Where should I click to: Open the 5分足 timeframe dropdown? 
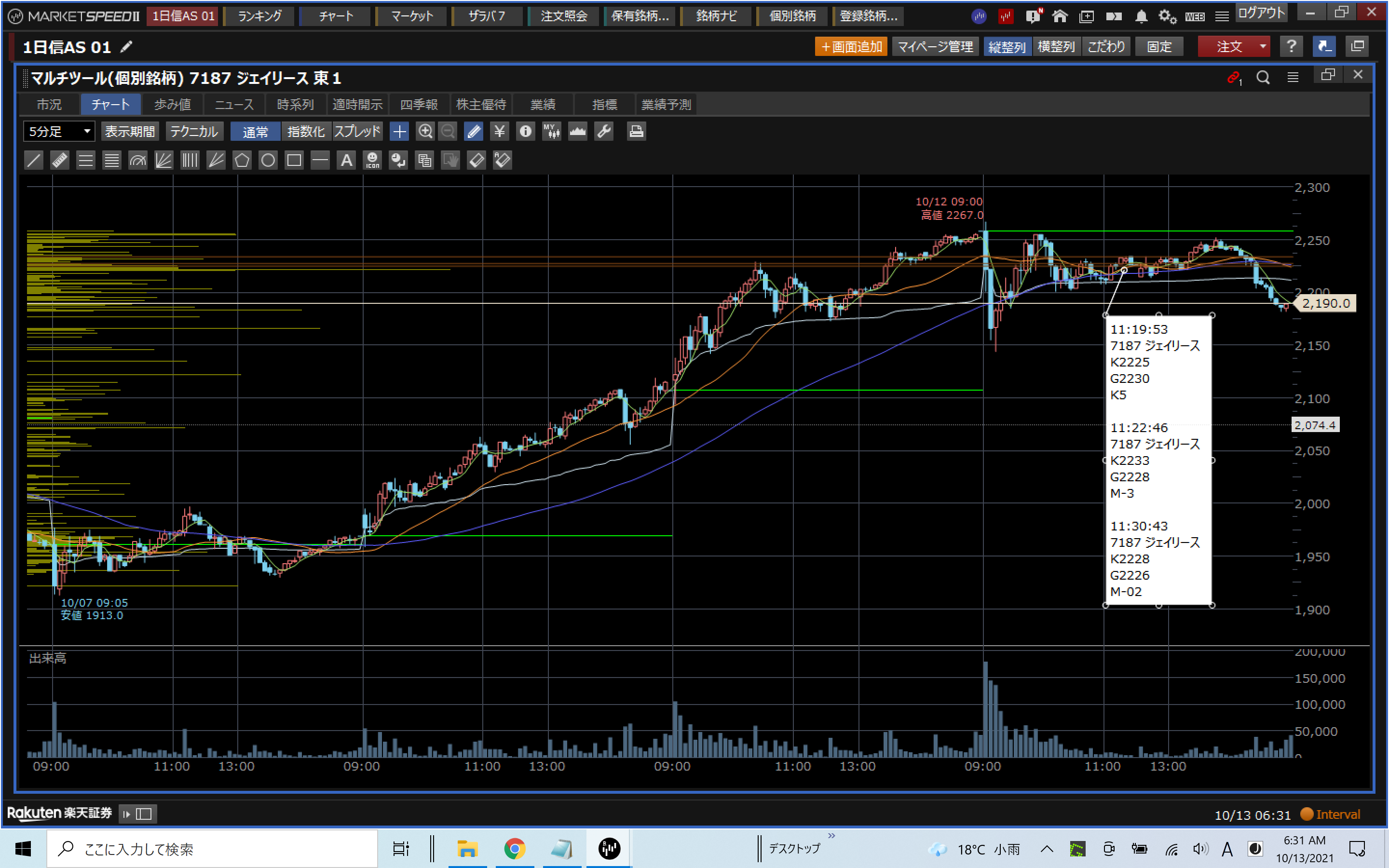[x=59, y=132]
